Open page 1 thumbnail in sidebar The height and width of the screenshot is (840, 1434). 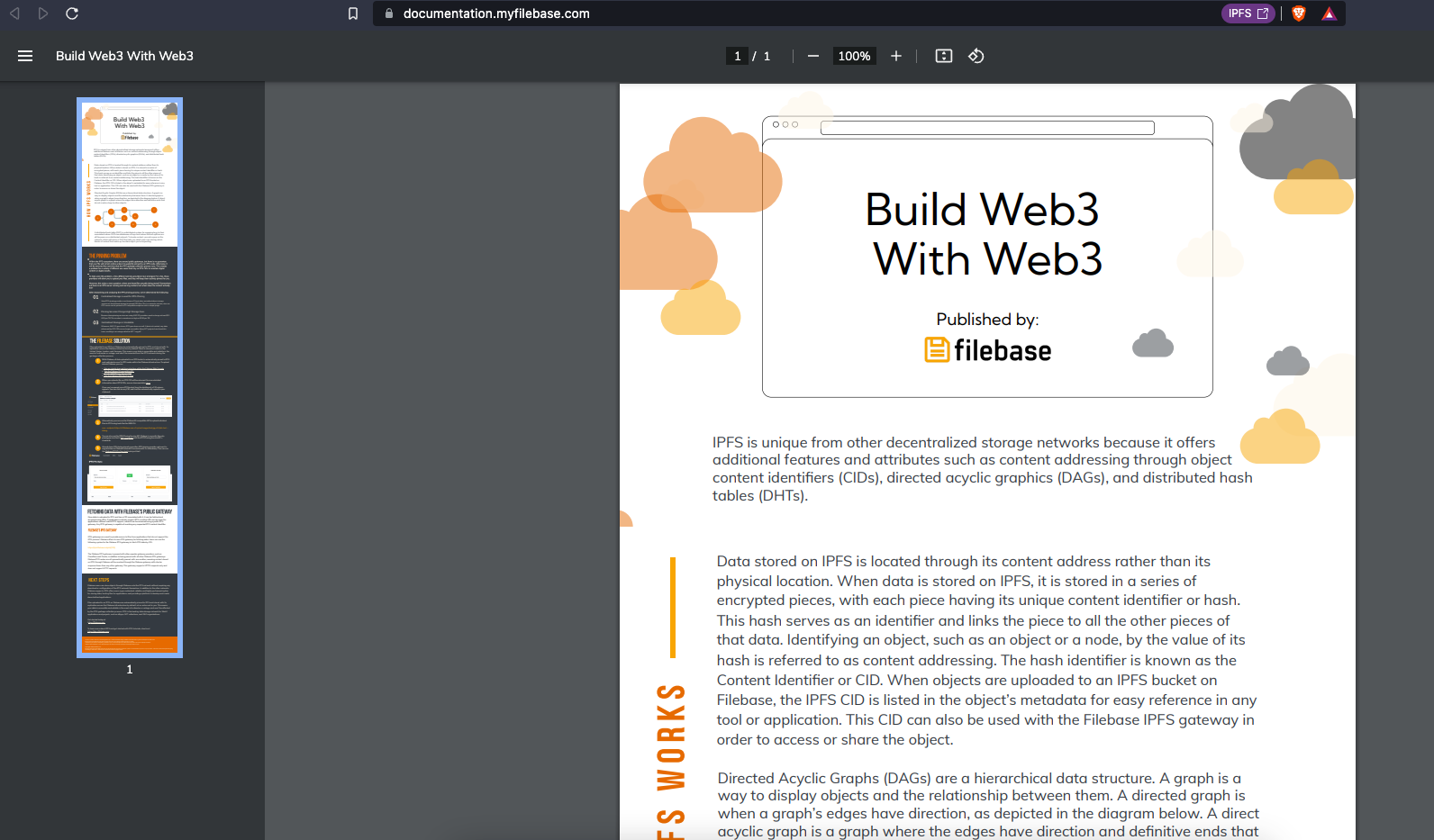coord(130,377)
